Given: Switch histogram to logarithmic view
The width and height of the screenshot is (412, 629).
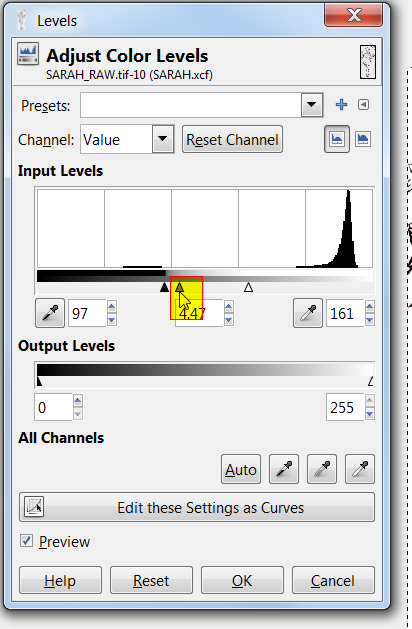Looking at the screenshot, I should 363,139.
